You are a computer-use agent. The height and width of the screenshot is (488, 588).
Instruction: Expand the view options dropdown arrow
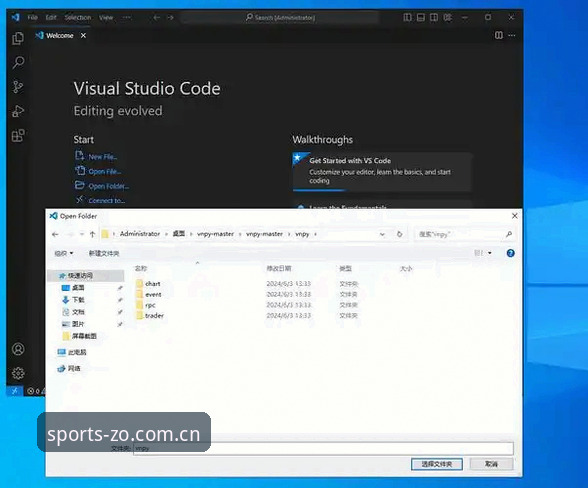point(490,254)
